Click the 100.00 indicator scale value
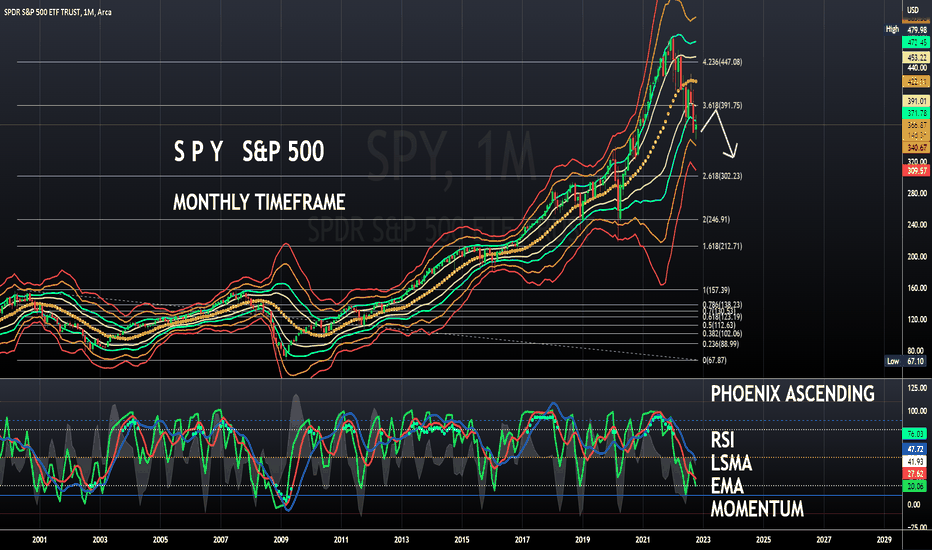 coord(917,411)
